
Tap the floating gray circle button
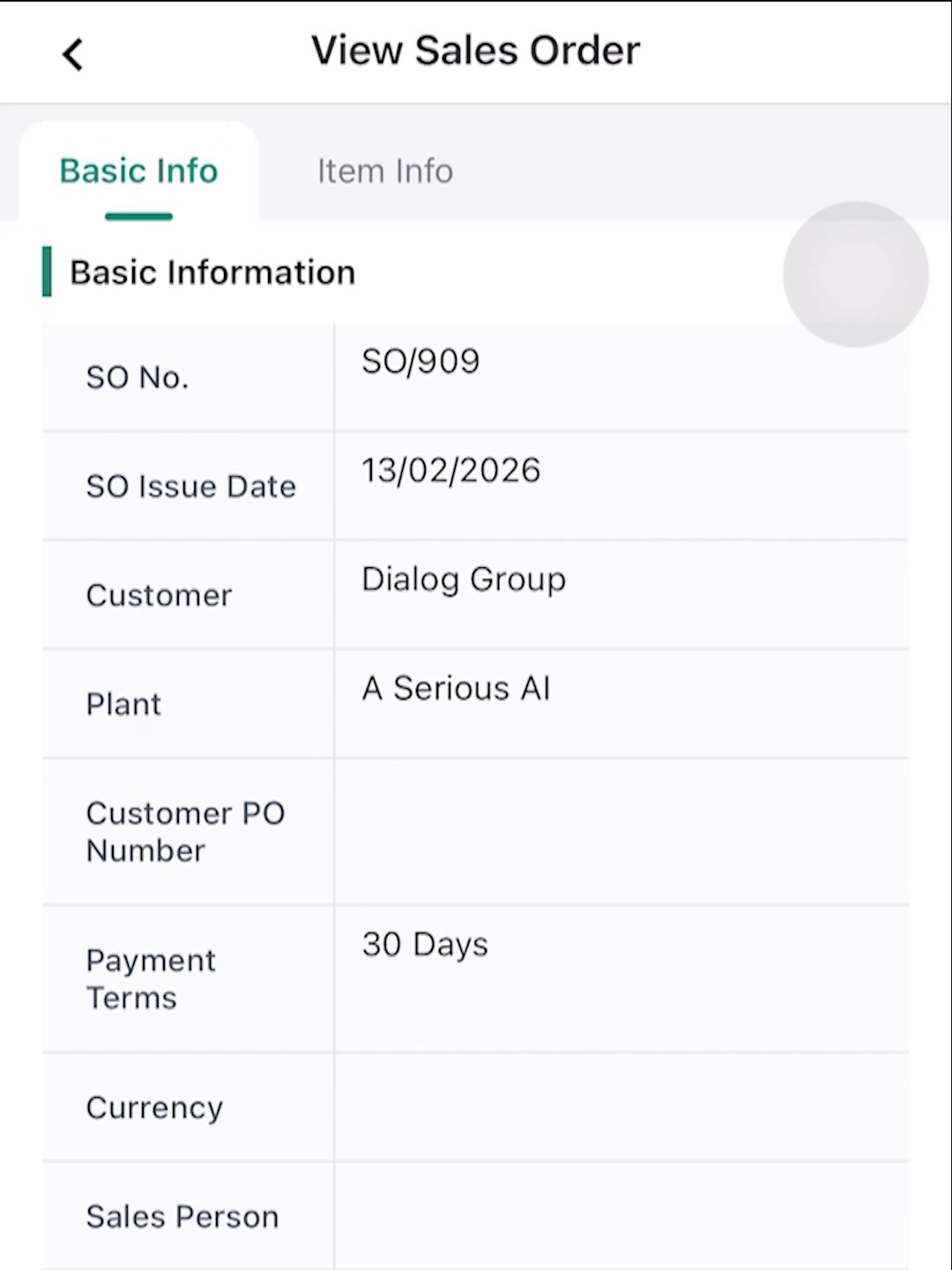(x=855, y=274)
